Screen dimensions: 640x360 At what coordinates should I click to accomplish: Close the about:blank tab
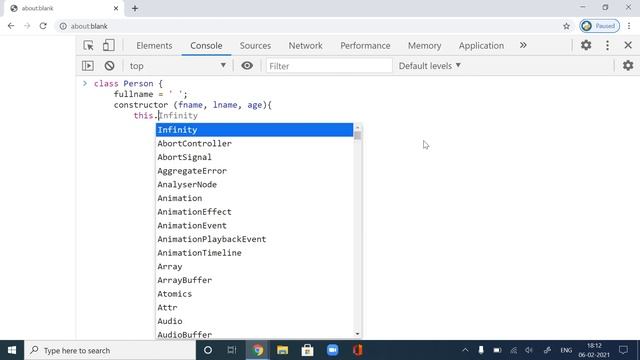coord(116,8)
